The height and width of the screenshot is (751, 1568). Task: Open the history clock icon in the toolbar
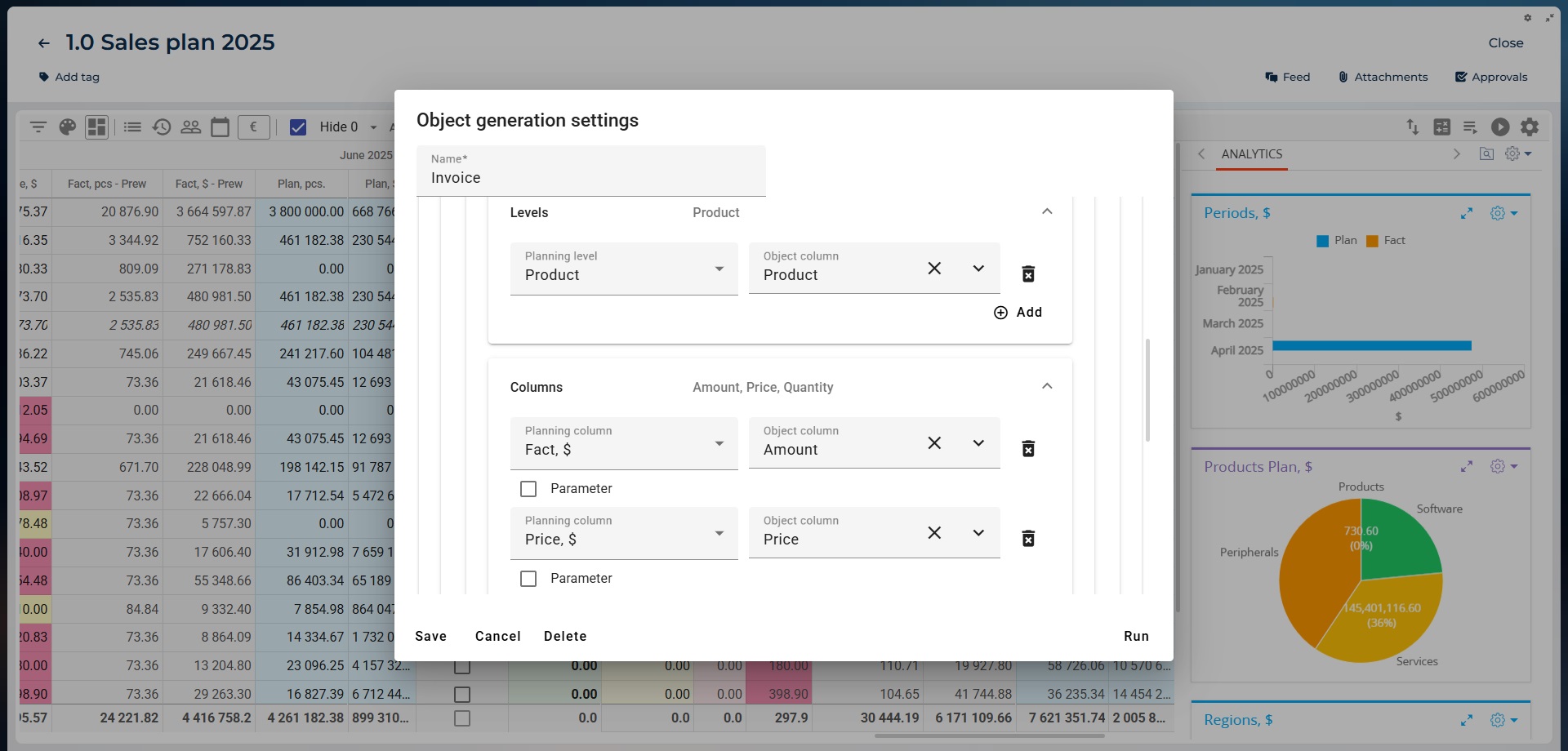[x=162, y=127]
